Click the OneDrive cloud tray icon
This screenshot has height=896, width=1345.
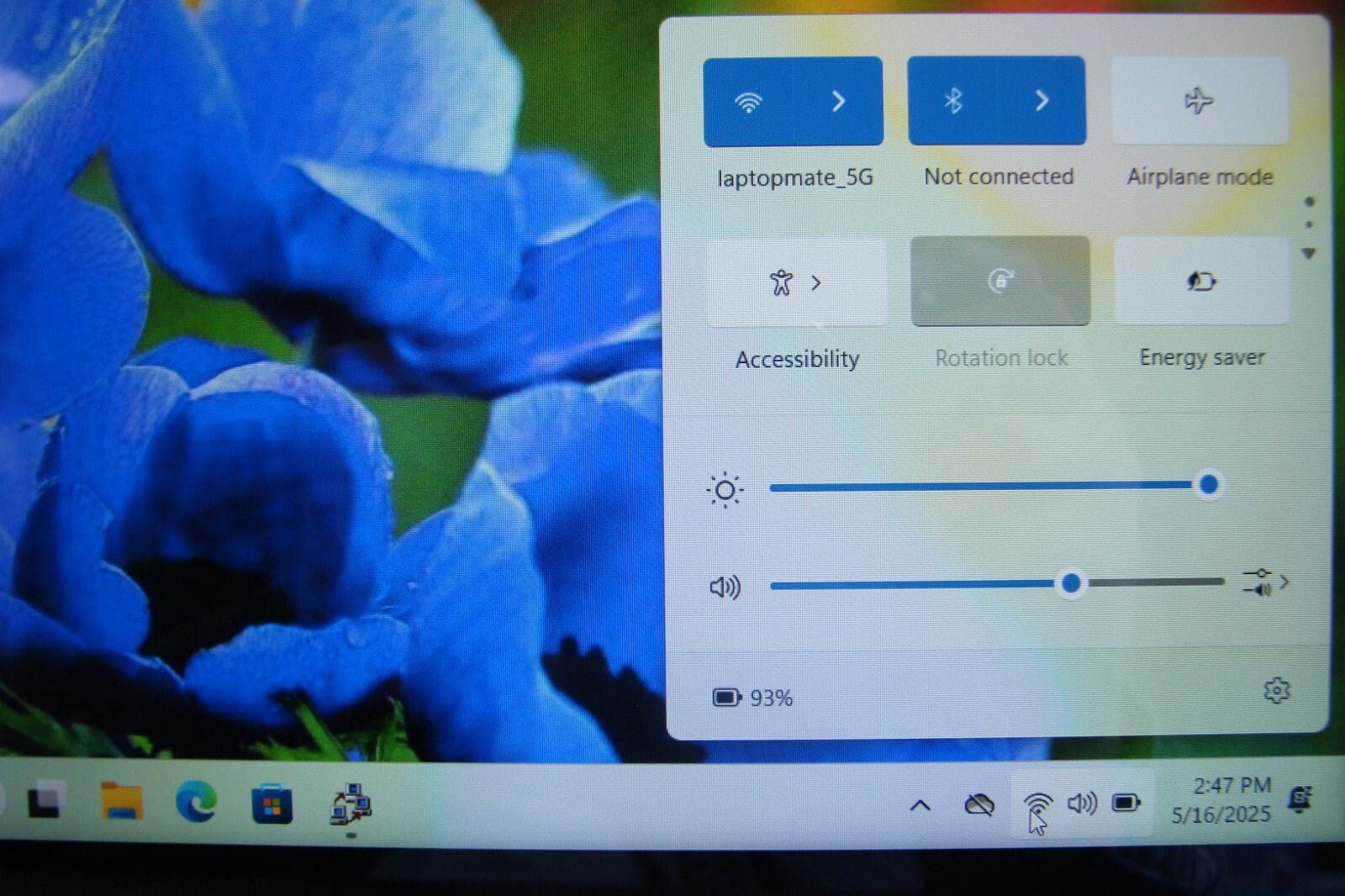tap(978, 805)
